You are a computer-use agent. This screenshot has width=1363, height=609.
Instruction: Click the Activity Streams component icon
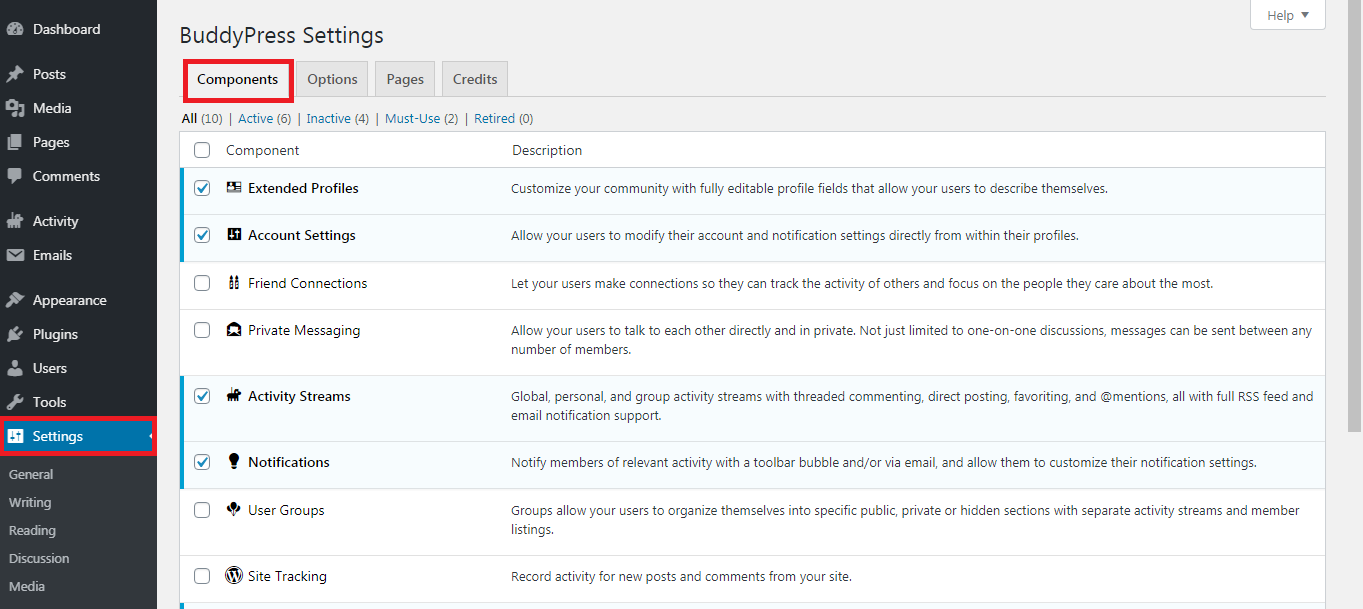click(234, 396)
